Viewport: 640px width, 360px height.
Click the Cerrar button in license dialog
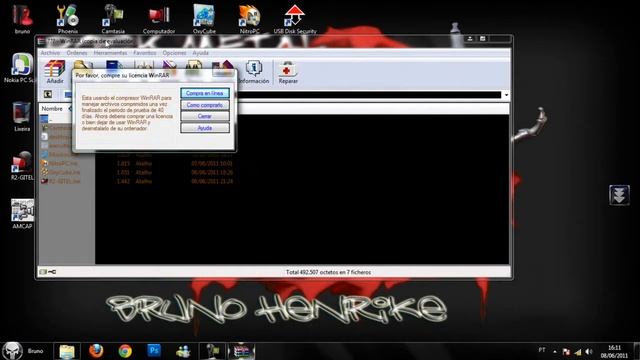click(204, 116)
